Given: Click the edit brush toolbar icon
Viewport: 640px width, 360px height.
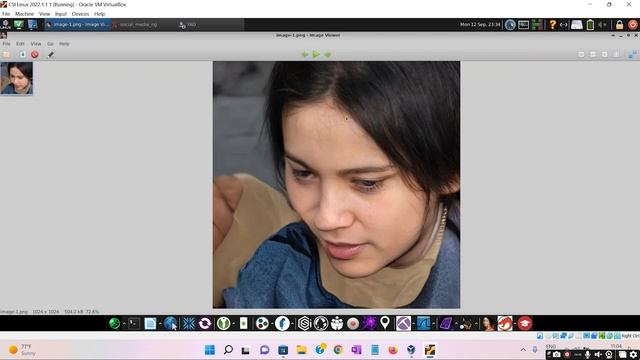Looking at the screenshot, I should [51, 54].
